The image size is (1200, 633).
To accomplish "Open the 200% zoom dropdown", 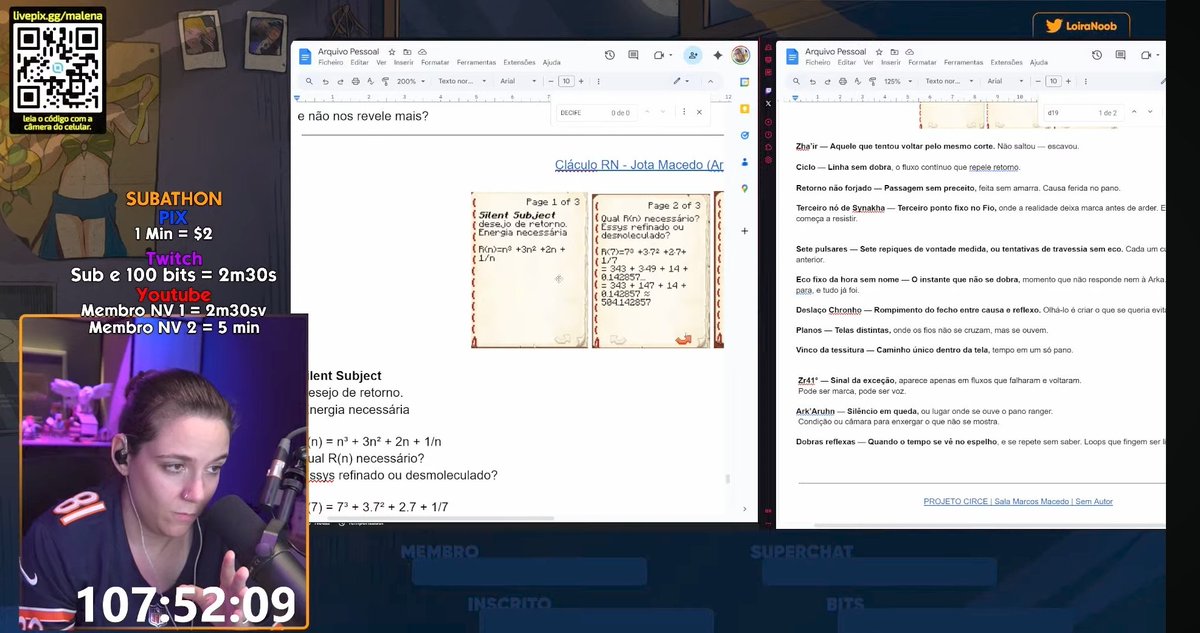I will (x=410, y=81).
